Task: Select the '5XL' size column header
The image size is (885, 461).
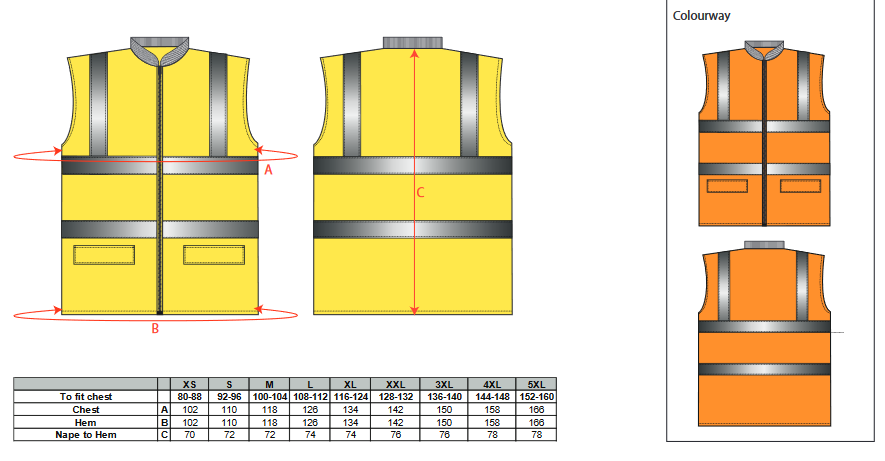Action: (x=536, y=384)
